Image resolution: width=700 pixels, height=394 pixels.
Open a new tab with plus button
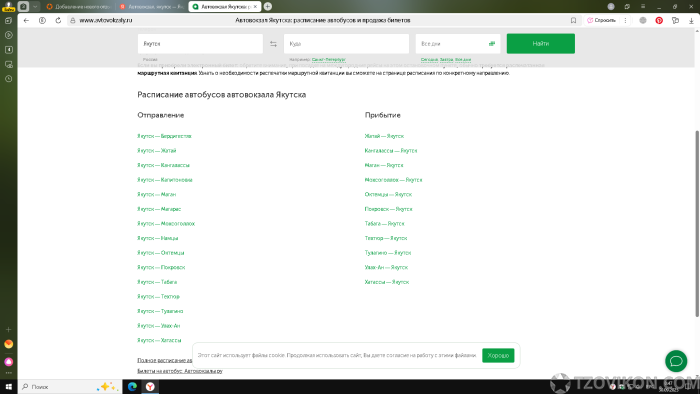coord(268,6)
